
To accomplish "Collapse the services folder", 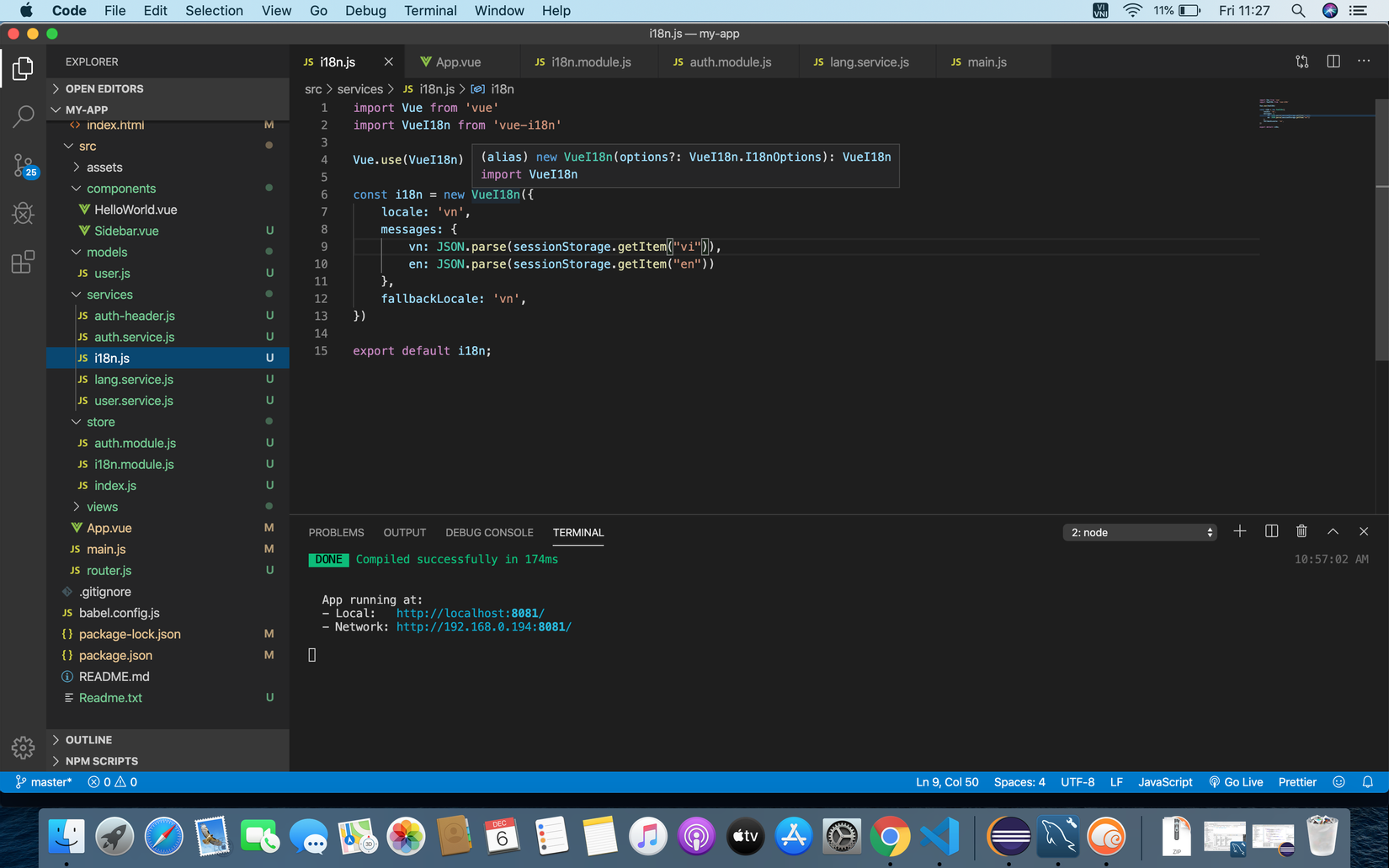I will tap(109, 295).
